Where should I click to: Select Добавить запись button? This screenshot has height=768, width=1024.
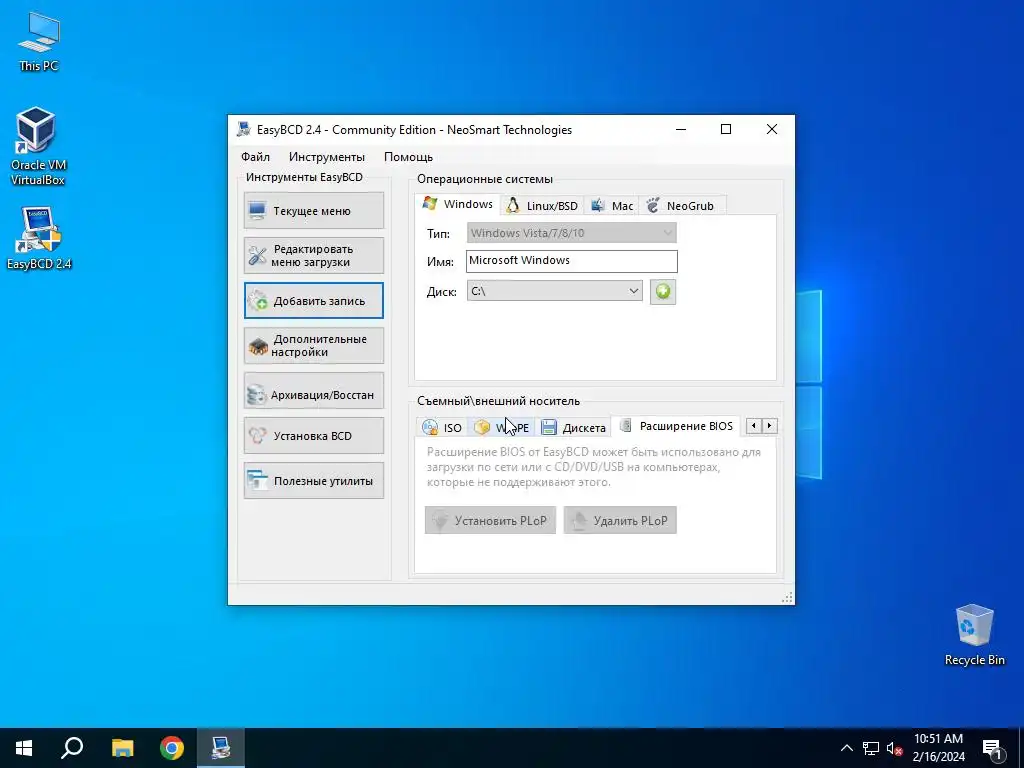(313, 300)
